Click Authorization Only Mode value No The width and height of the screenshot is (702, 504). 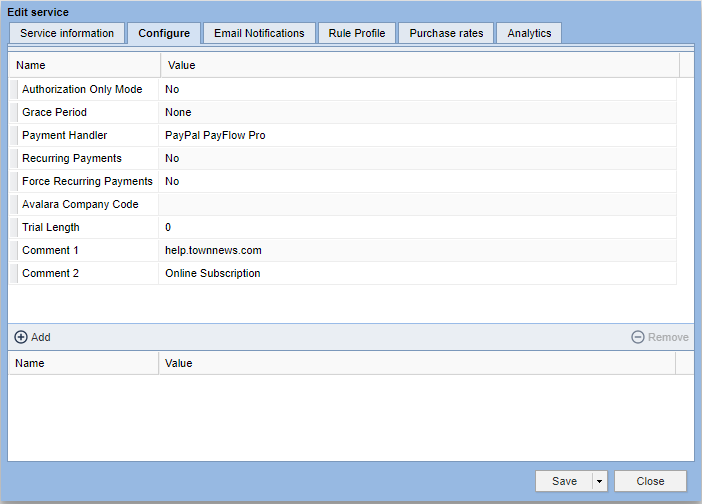(x=172, y=89)
